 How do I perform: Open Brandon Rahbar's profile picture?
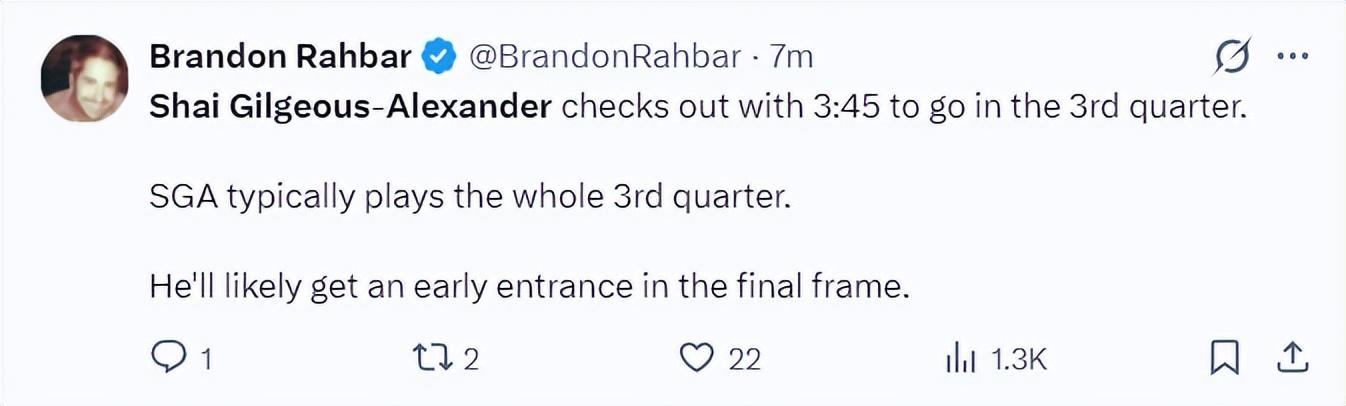pyautogui.click(x=84, y=79)
